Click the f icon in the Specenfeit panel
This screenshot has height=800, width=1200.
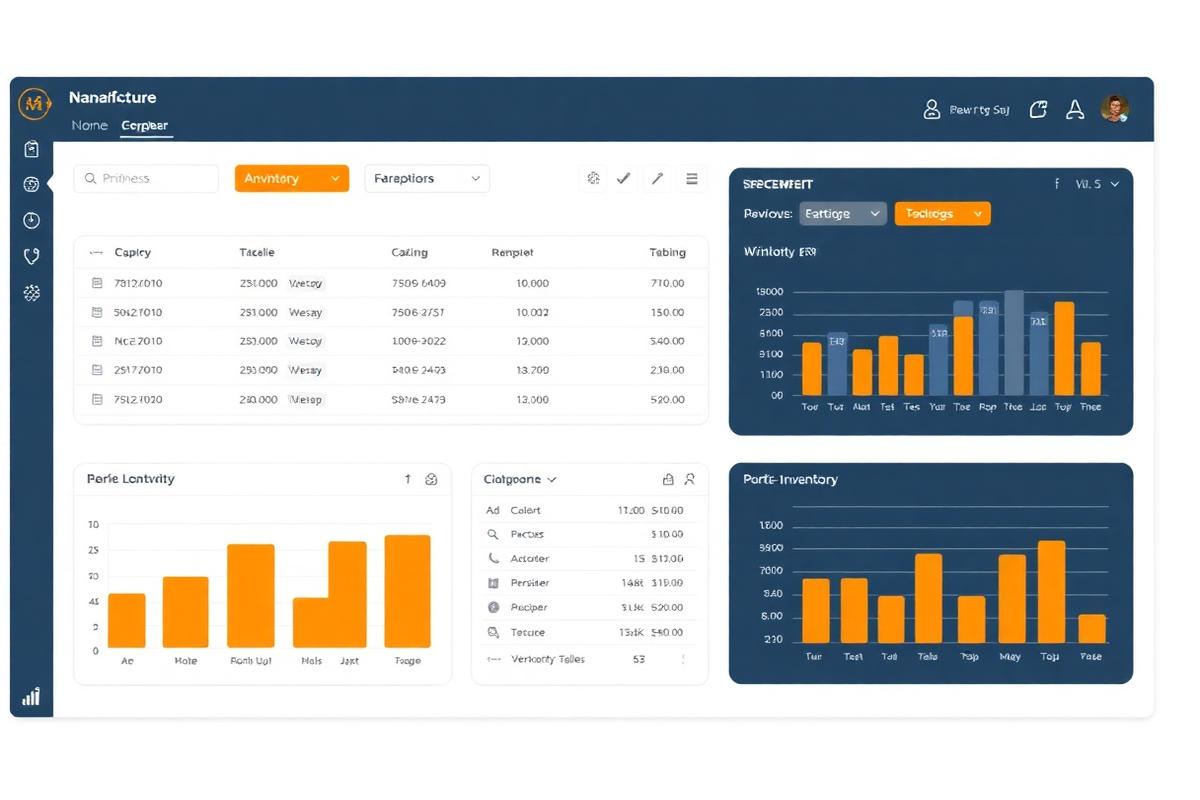1057,184
